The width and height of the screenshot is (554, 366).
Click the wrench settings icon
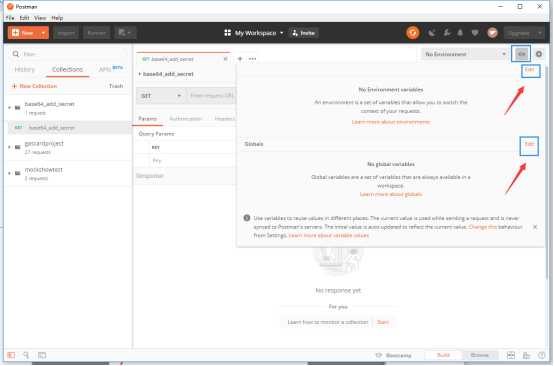tap(447, 33)
